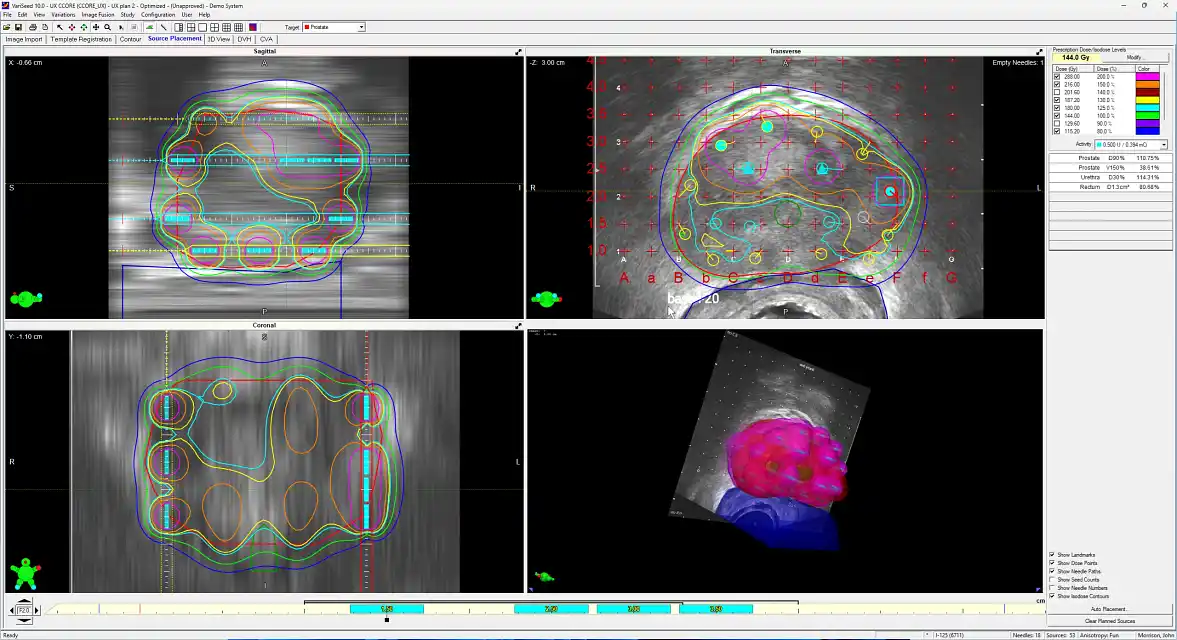Switch to the DVH tab
Viewport: 1177px width, 640px height.
[244, 39]
